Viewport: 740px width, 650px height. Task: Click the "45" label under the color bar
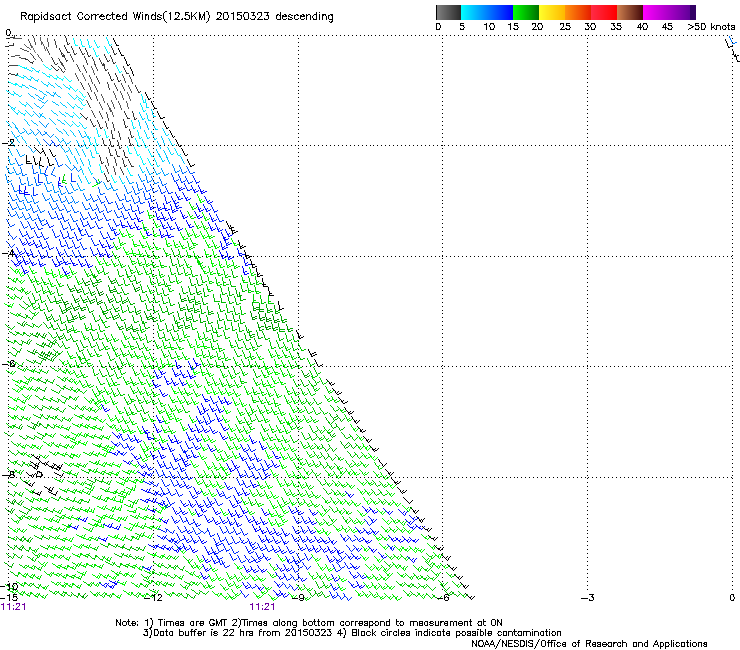coord(667,27)
